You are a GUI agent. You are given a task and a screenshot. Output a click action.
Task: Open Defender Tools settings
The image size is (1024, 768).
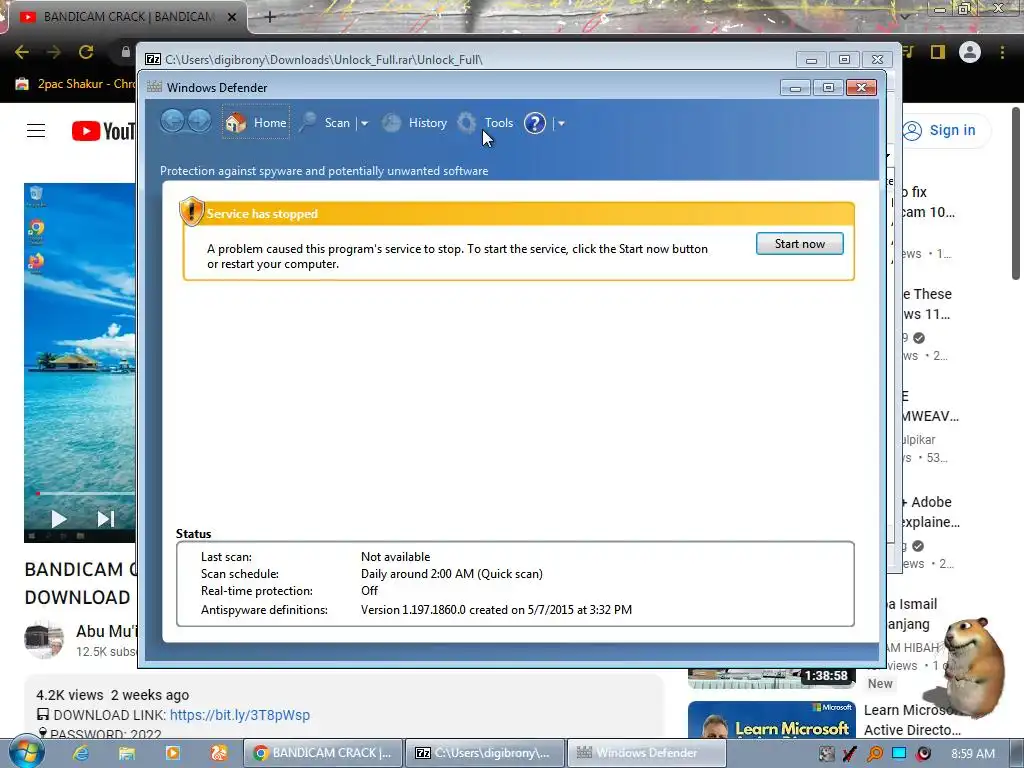pyautogui.click(x=485, y=123)
